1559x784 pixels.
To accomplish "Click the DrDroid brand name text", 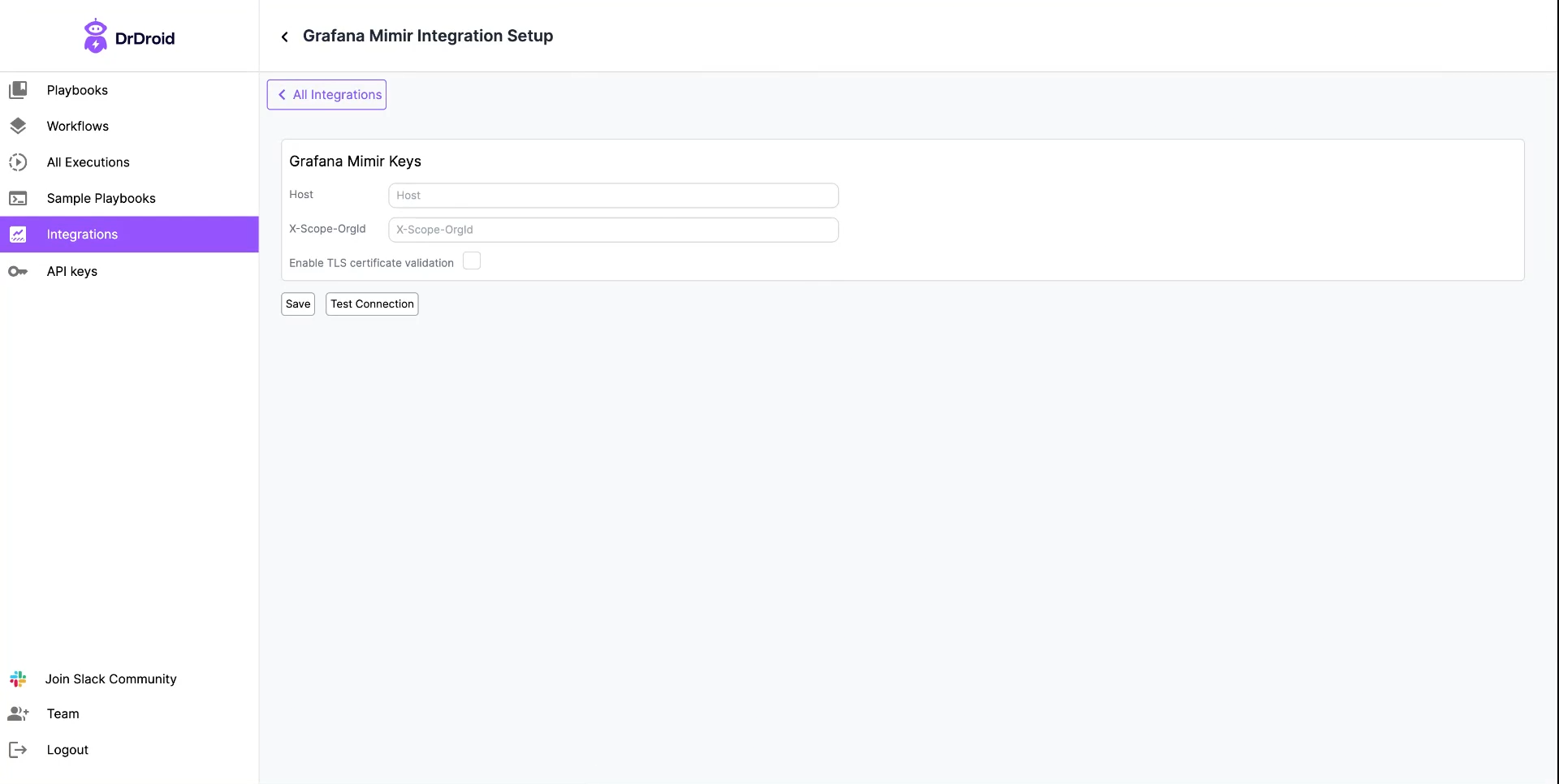I will click(145, 38).
